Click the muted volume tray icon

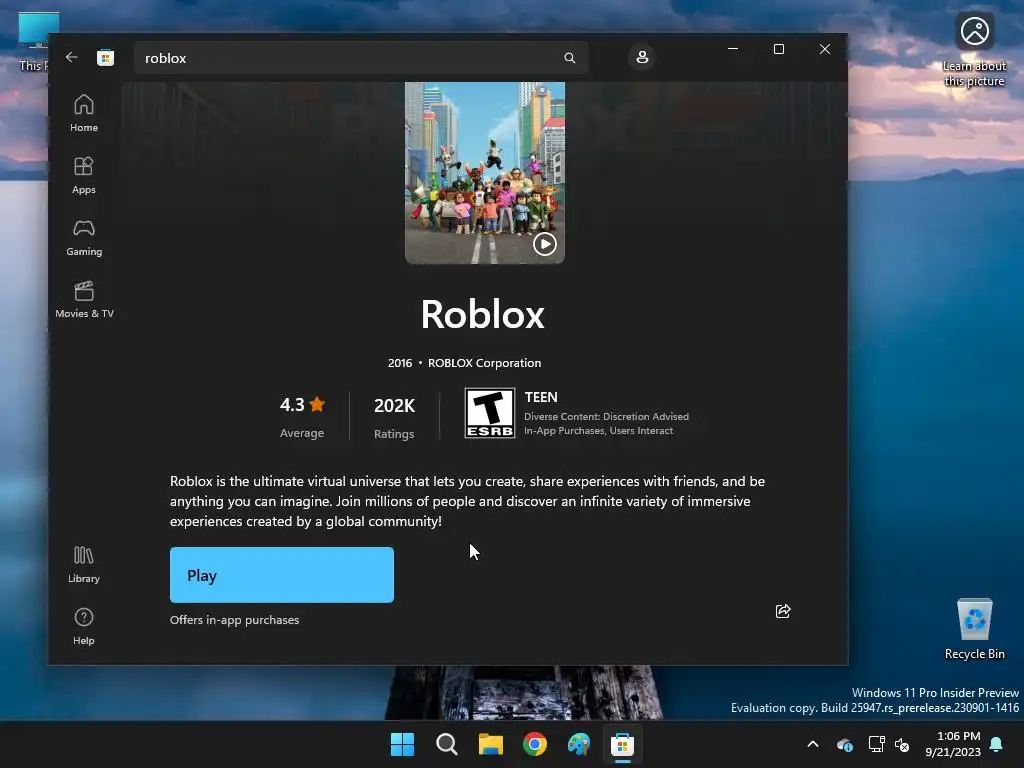(x=903, y=744)
